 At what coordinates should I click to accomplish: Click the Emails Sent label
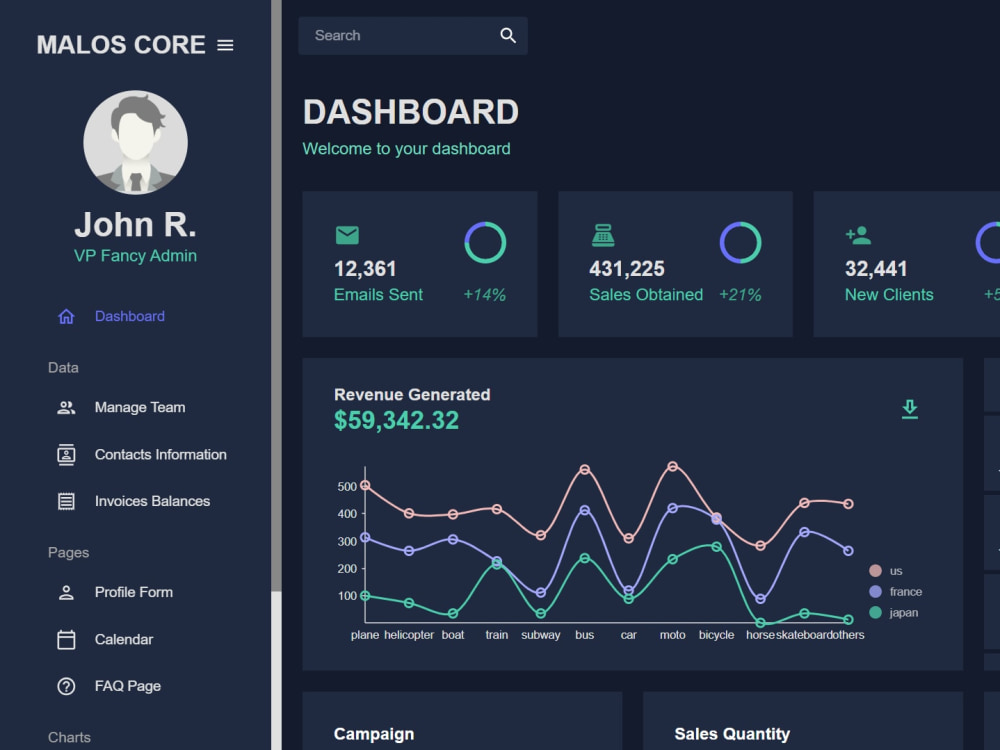(x=378, y=295)
